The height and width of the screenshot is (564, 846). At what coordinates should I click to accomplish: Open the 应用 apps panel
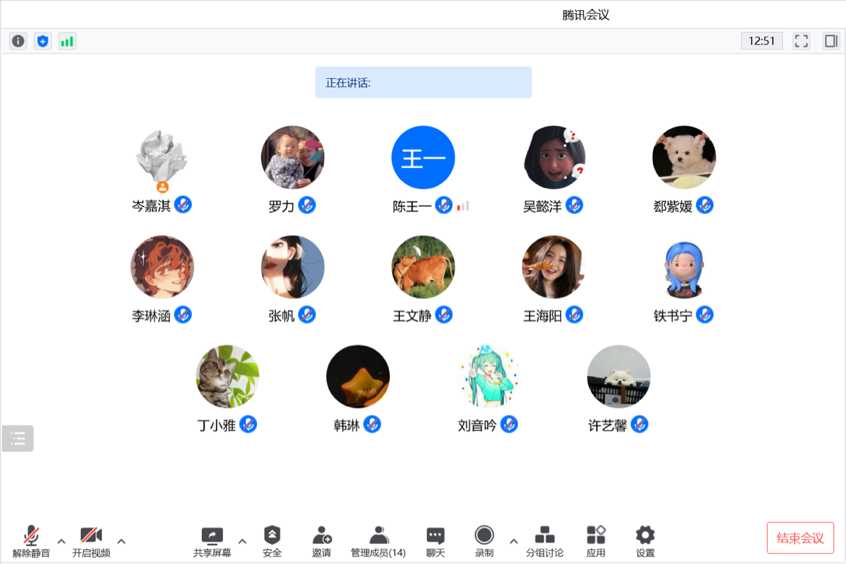tap(596, 541)
